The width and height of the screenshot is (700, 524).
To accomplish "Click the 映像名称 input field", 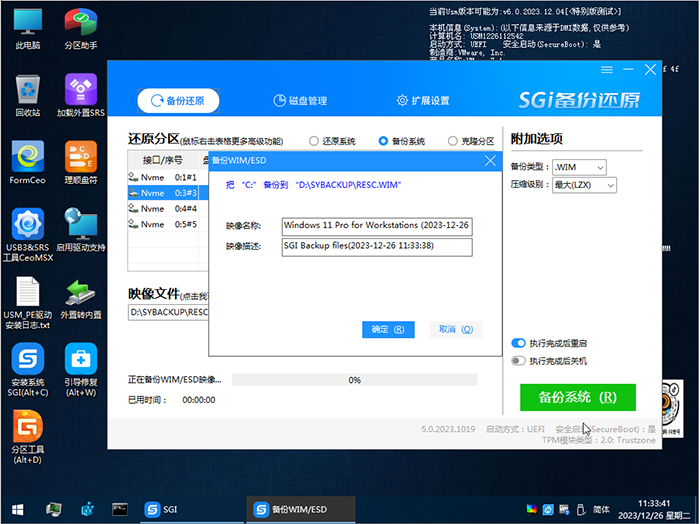I will (x=377, y=226).
